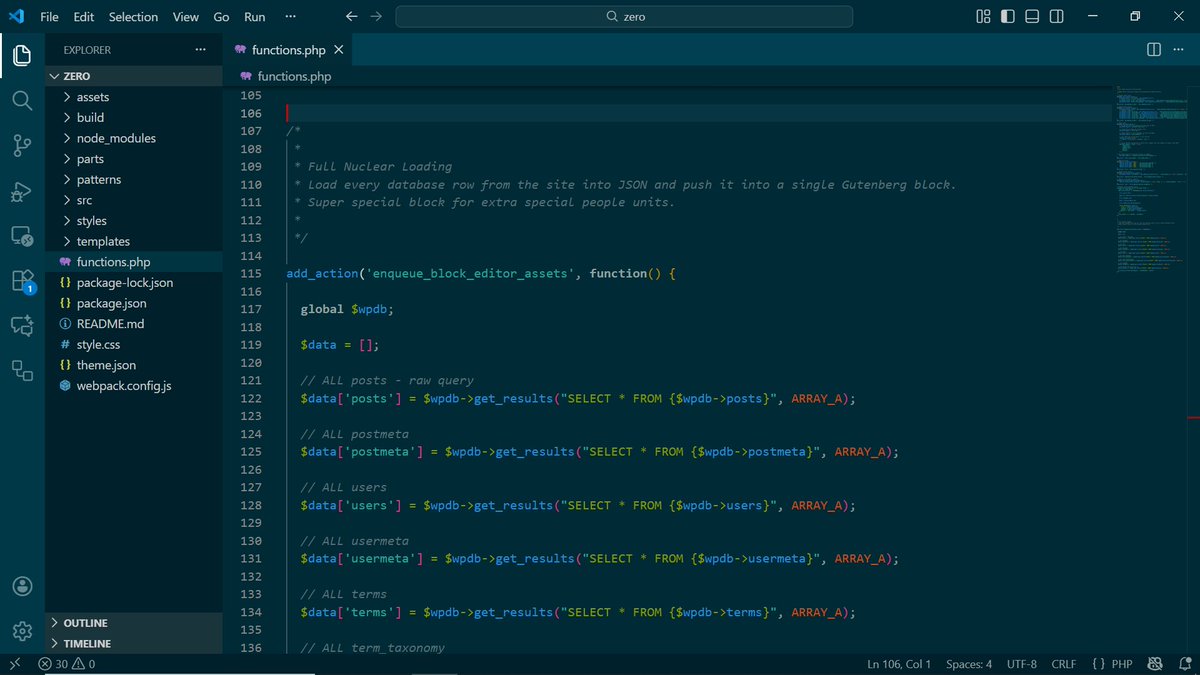Click the Ln 106, Col 1 status indicator
Viewport: 1200px width, 675px height.
point(897,663)
